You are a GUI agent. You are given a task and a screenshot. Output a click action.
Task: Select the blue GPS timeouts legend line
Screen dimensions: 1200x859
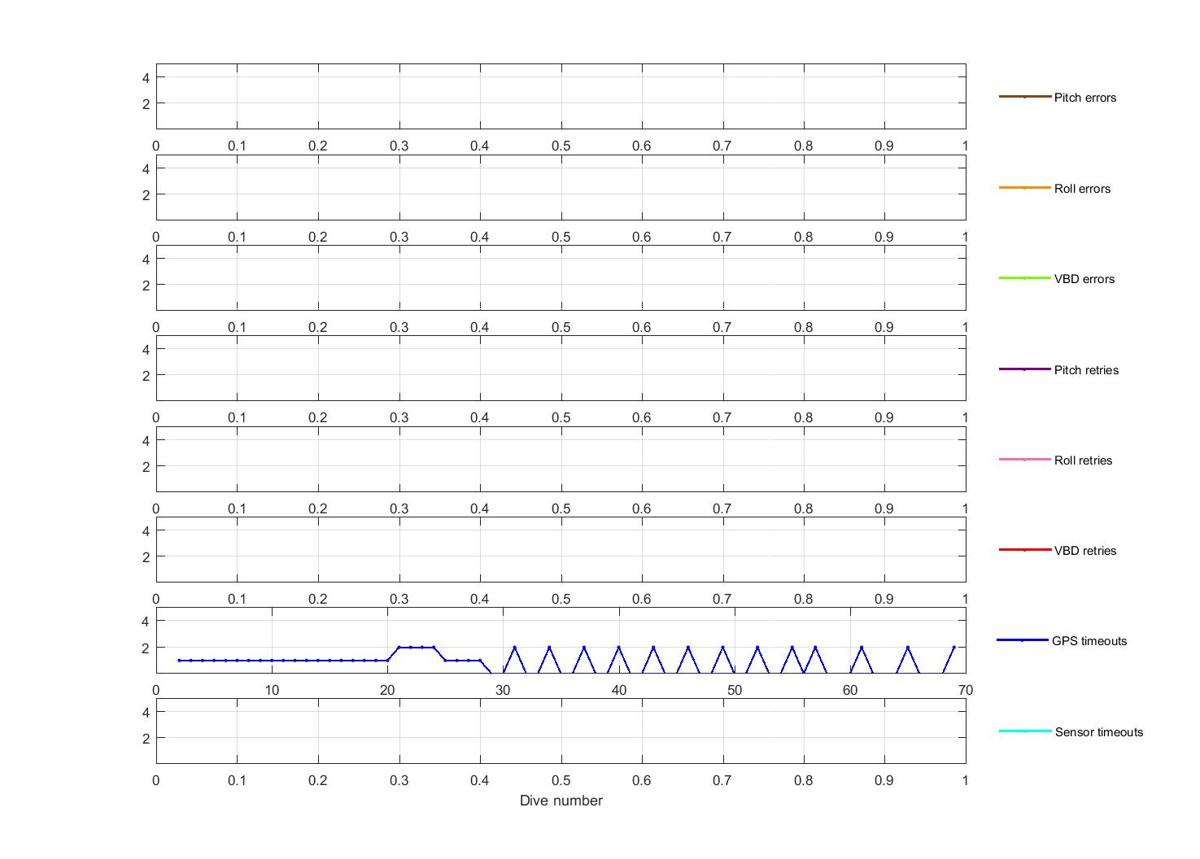coord(1022,640)
